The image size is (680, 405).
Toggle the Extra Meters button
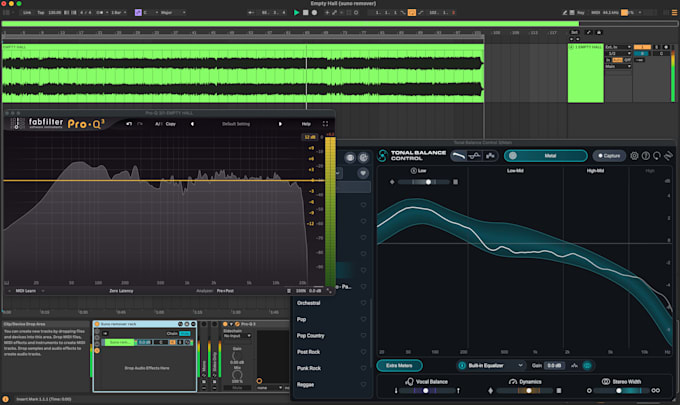coord(399,366)
